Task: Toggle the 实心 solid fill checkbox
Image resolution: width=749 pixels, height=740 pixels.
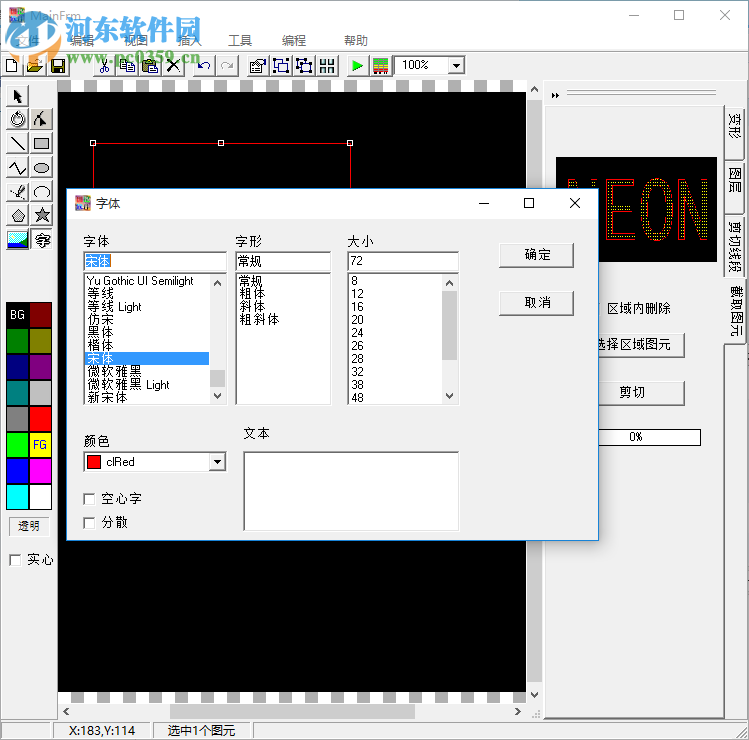Action: pos(15,560)
